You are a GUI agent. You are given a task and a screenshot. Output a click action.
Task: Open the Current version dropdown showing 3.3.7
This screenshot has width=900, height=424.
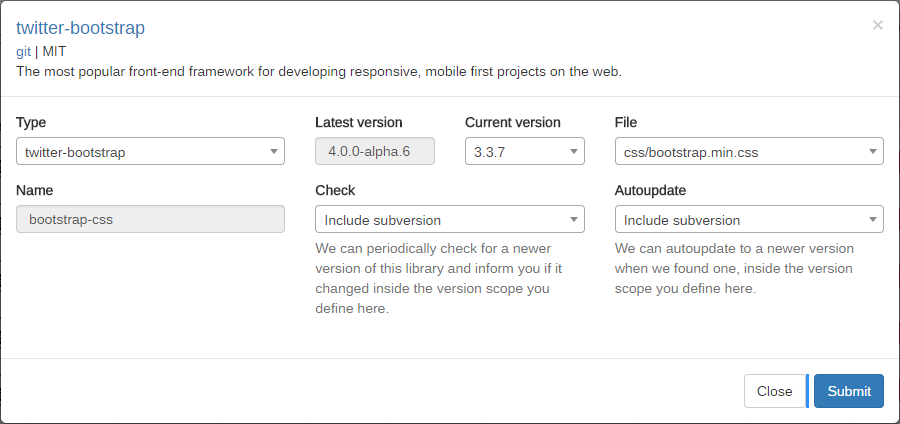[524, 151]
